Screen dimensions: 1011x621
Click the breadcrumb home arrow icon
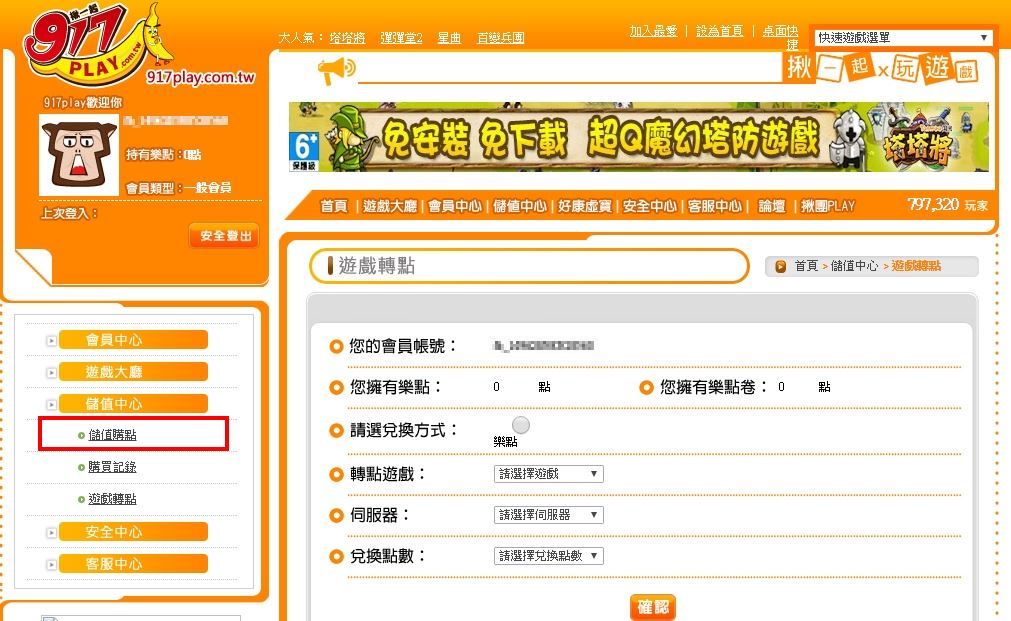(780, 266)
